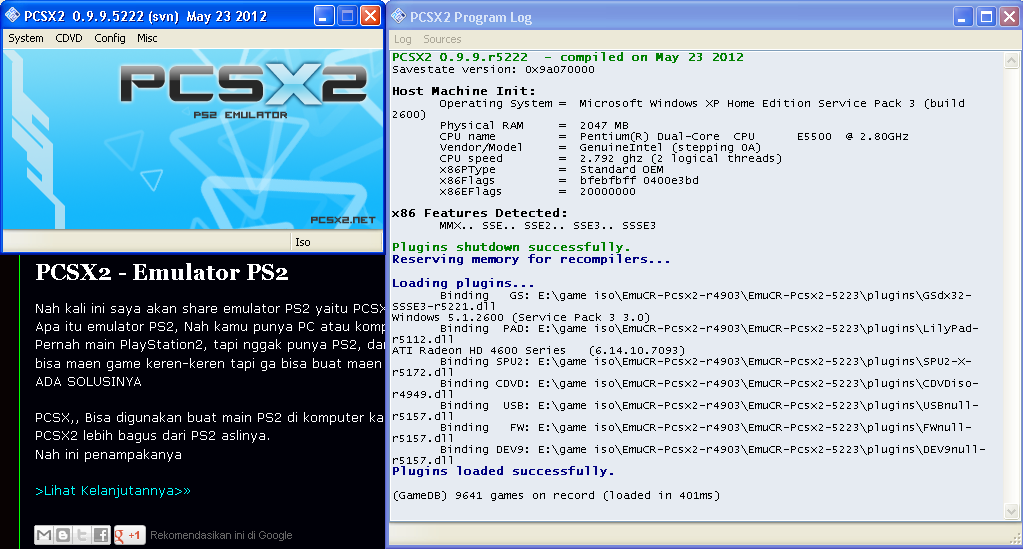
Task: Open the Lihat Kelanjutannya link
Action: (113, 491)
